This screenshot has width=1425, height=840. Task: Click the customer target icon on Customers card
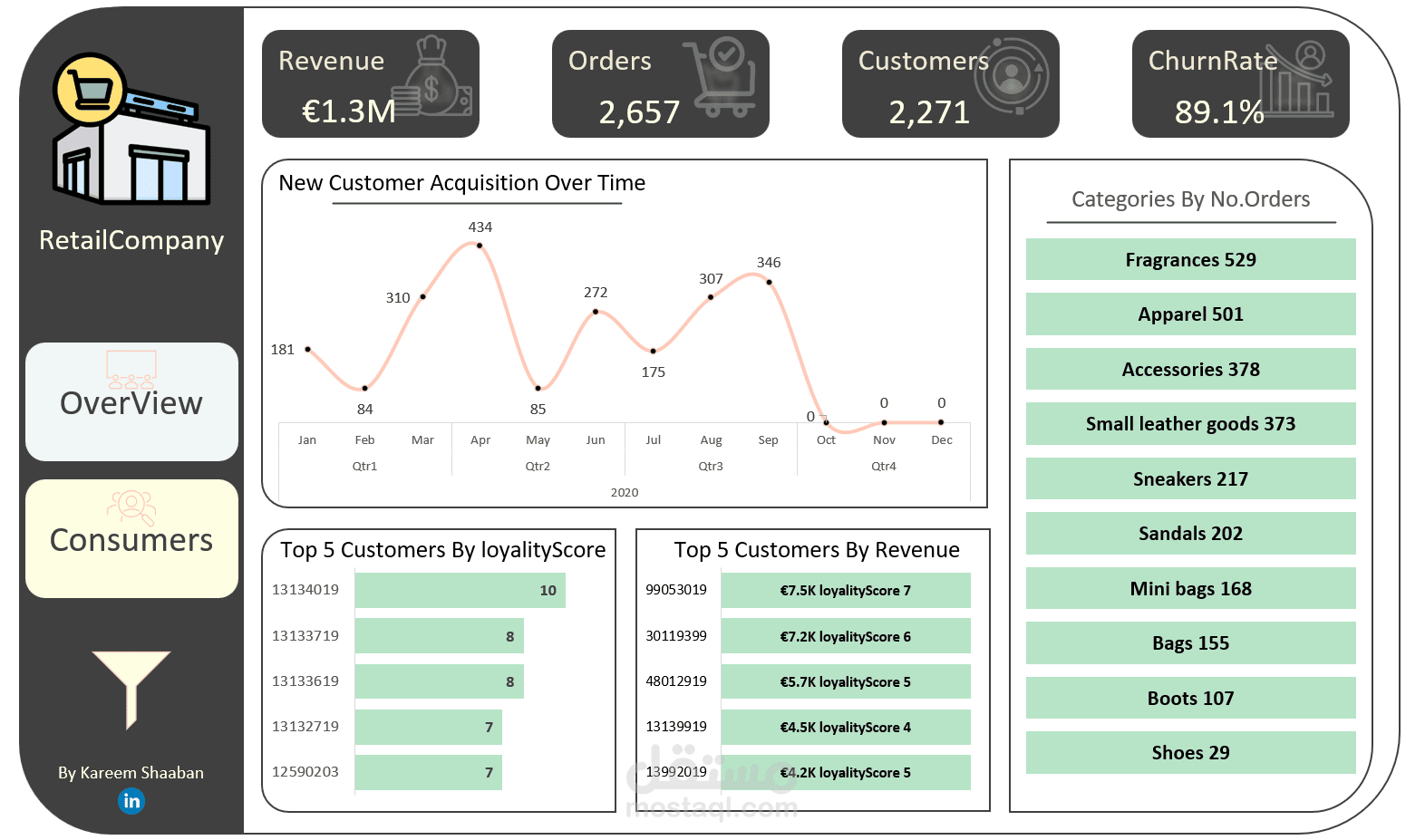click(1012, 76)
